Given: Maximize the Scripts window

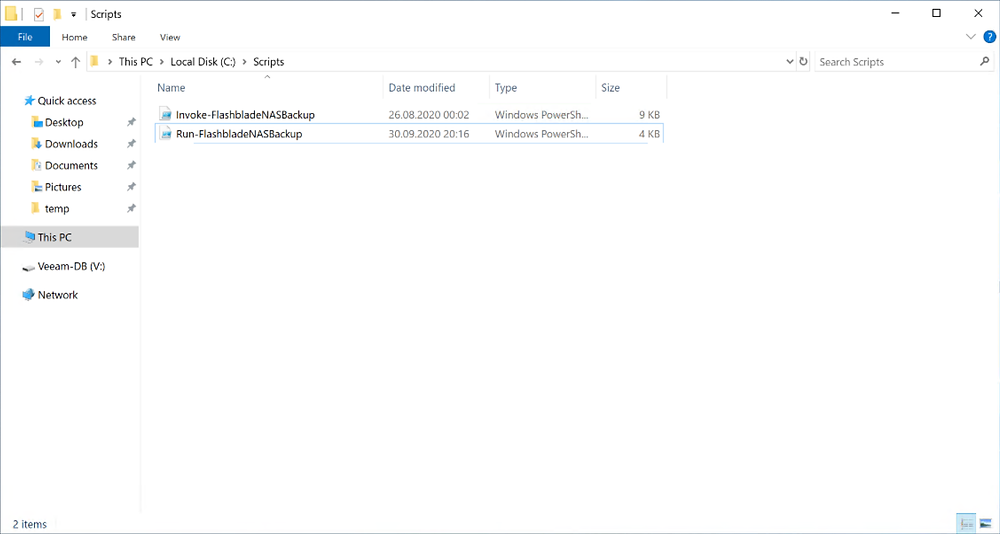Looking at the screenshot, I should 936,13.
